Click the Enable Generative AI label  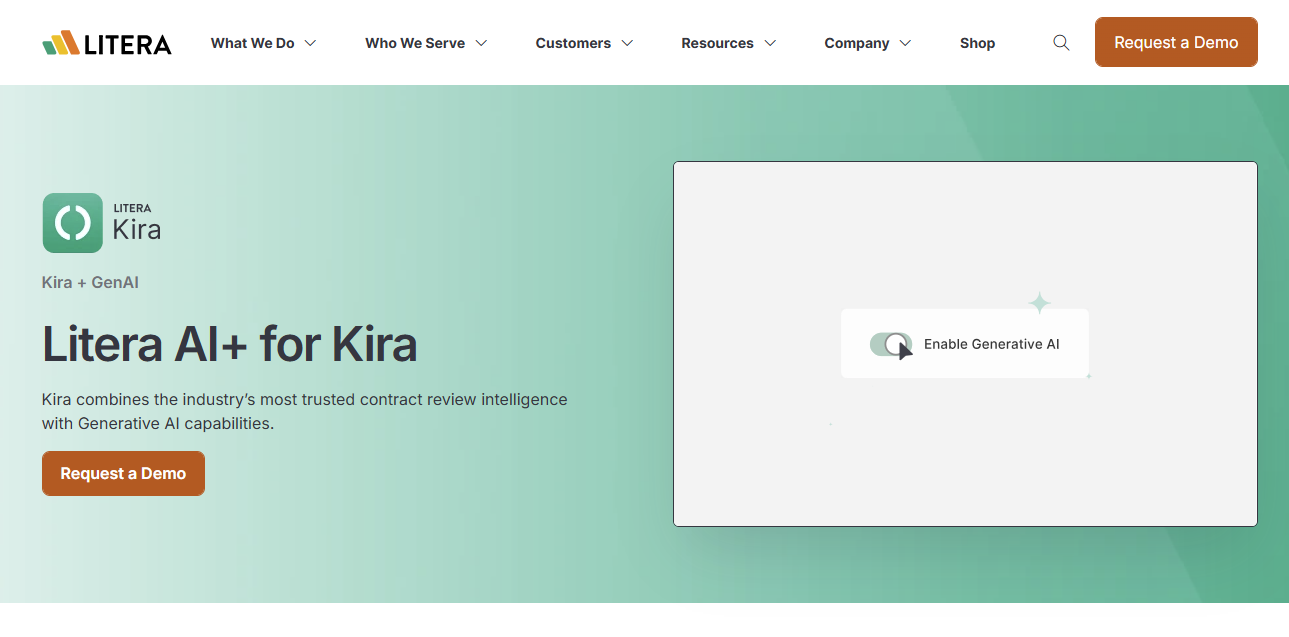991,344
